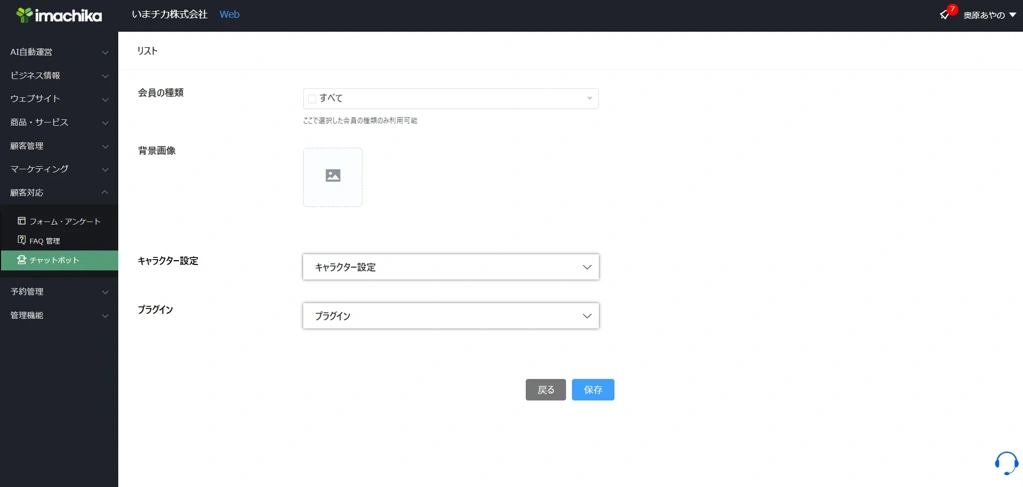Click the 保存 button

coord(593,390)
